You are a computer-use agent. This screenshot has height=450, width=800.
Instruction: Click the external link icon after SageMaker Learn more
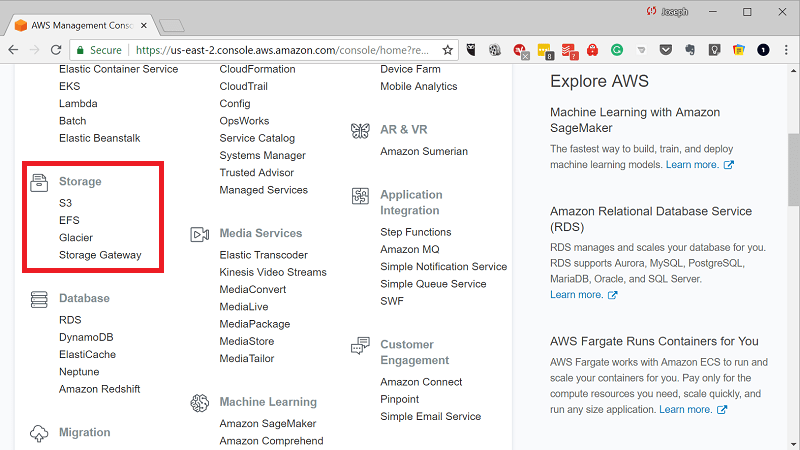[x=729, y=165]
